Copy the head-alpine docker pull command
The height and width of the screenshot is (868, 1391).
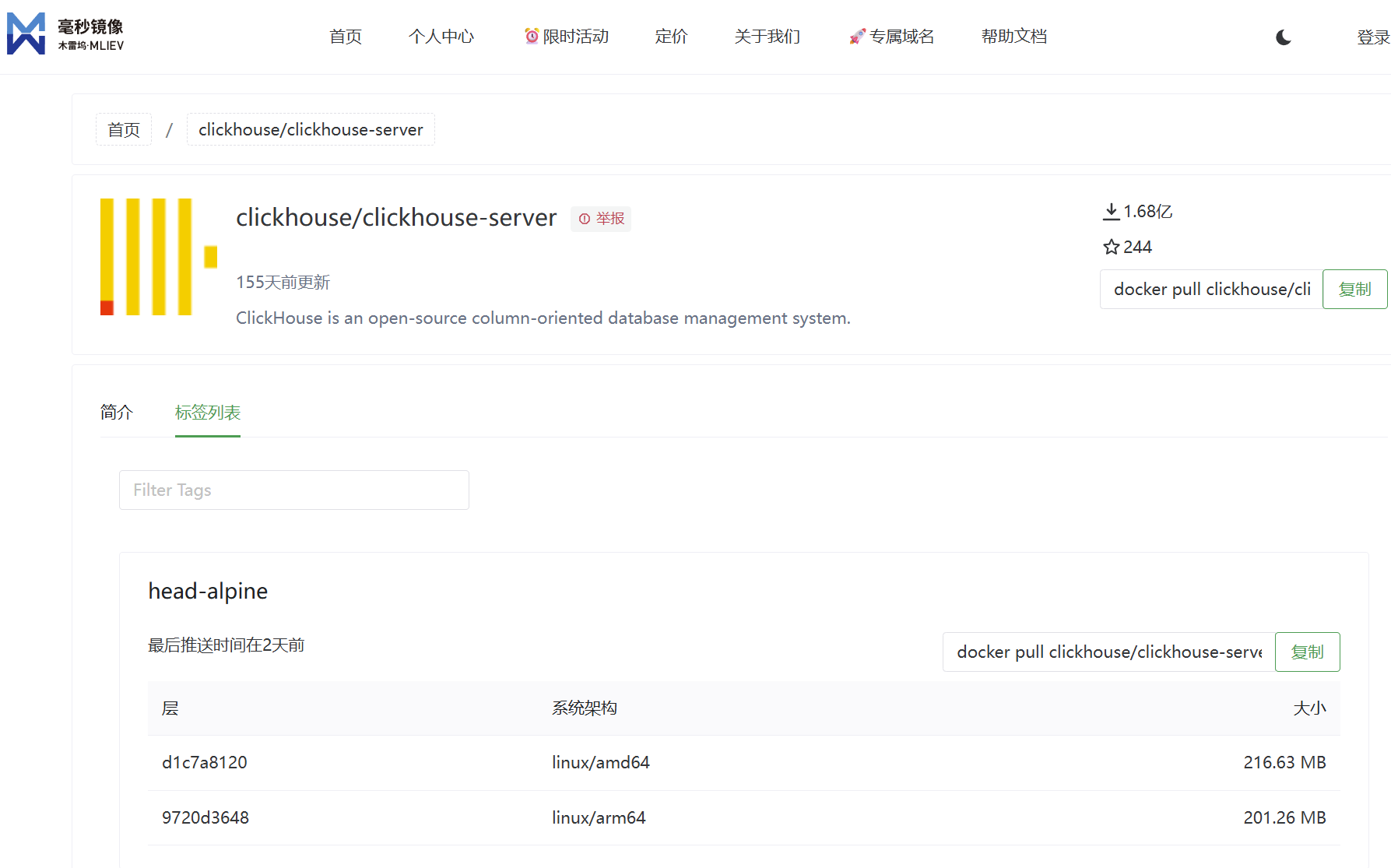pos(1307,652)
